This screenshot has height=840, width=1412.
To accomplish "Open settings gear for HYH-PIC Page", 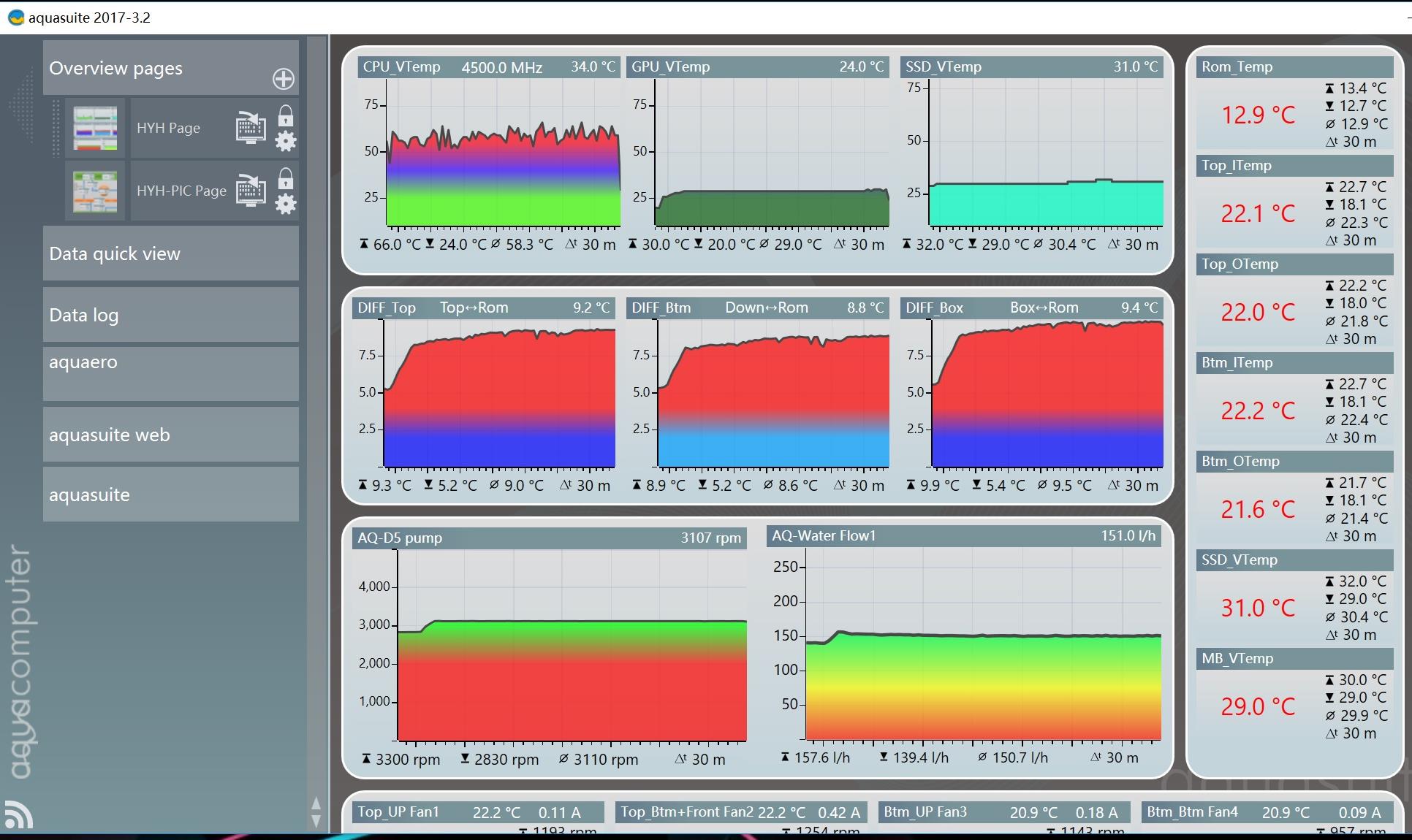I will click(x=286, y=204).
